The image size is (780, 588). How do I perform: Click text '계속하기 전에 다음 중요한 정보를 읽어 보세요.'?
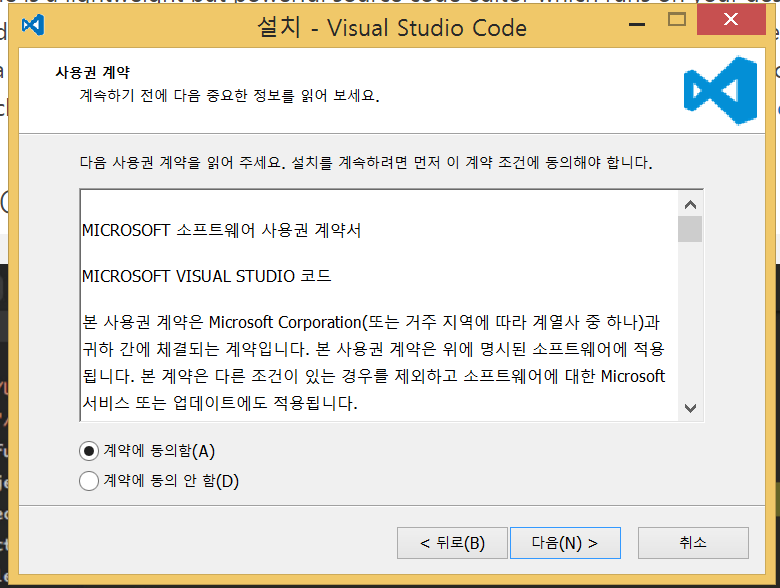pyautogui.click(x=229, y=95)
